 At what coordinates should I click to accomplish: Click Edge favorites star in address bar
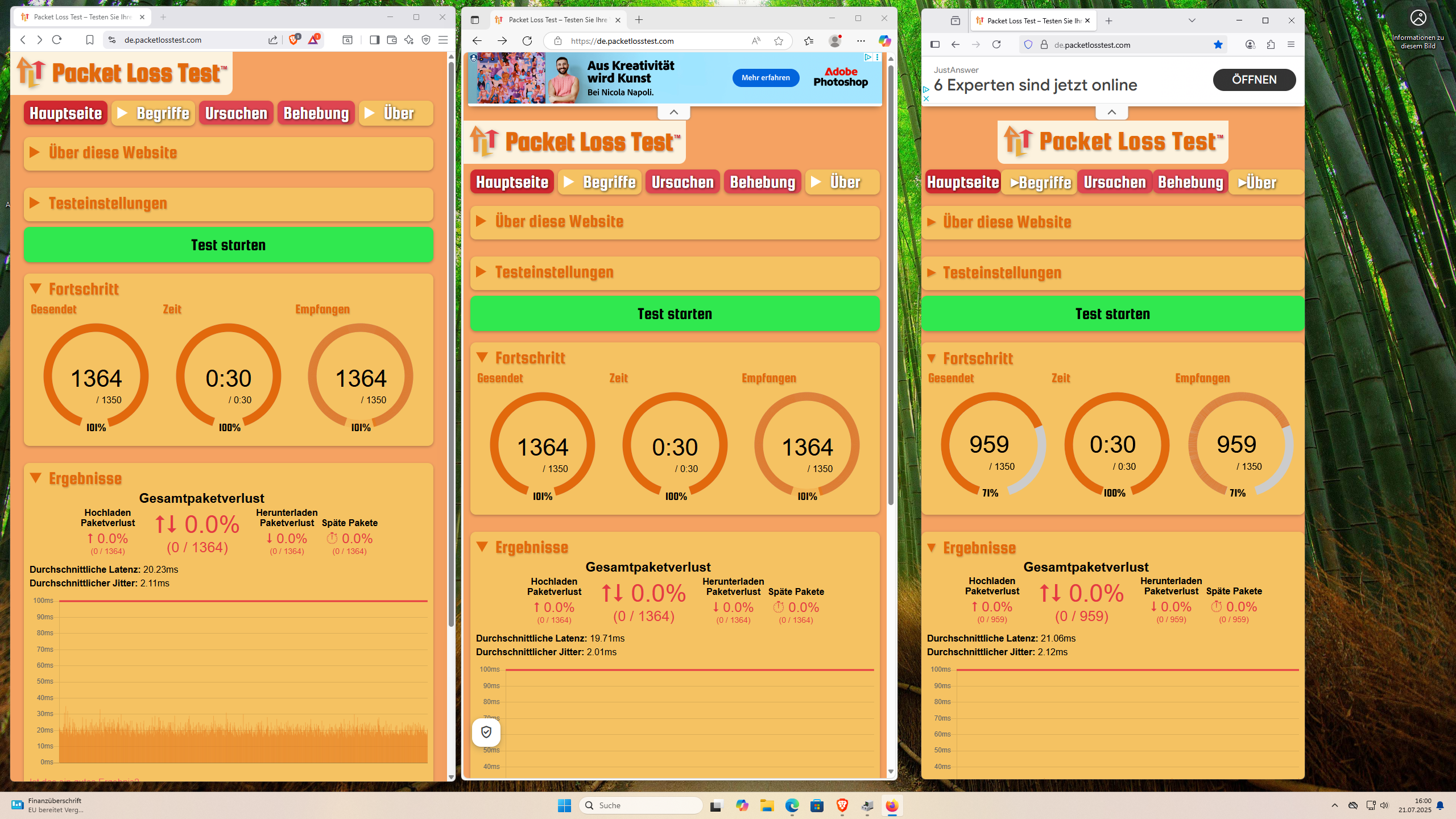pos(779,41)
